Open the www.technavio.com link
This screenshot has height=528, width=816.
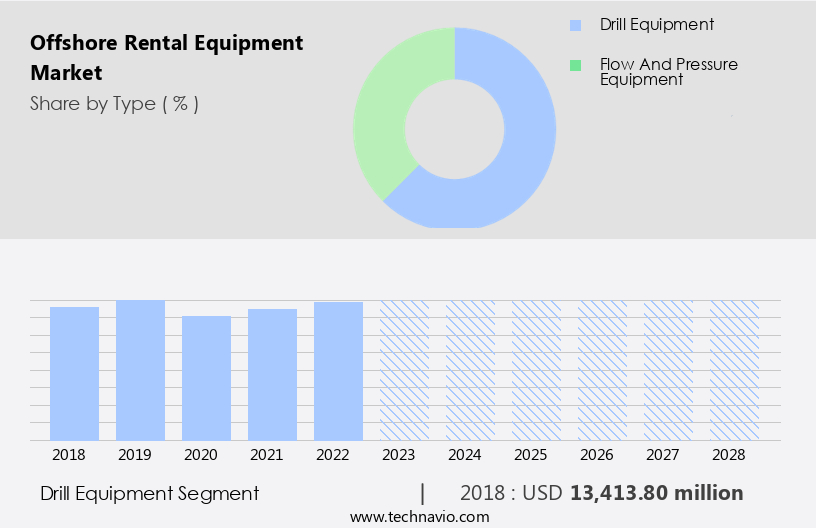(419, 517)
